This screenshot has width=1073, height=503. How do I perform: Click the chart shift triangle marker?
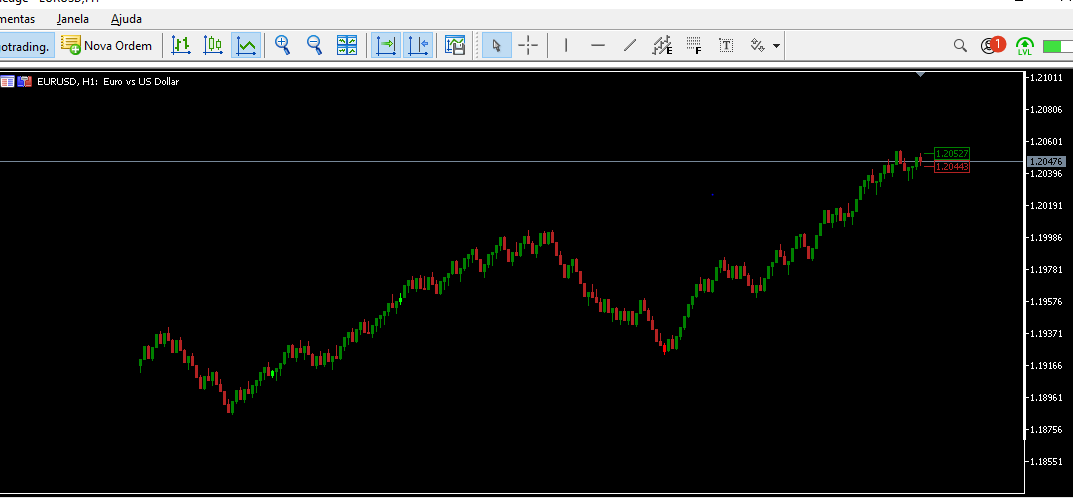[x=920, y=74]
